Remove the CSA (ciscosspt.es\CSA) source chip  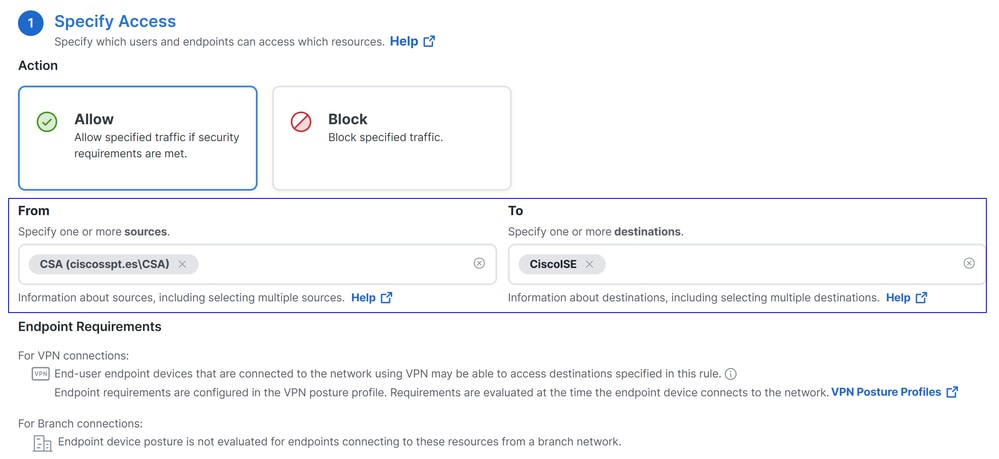pos(182,265)
